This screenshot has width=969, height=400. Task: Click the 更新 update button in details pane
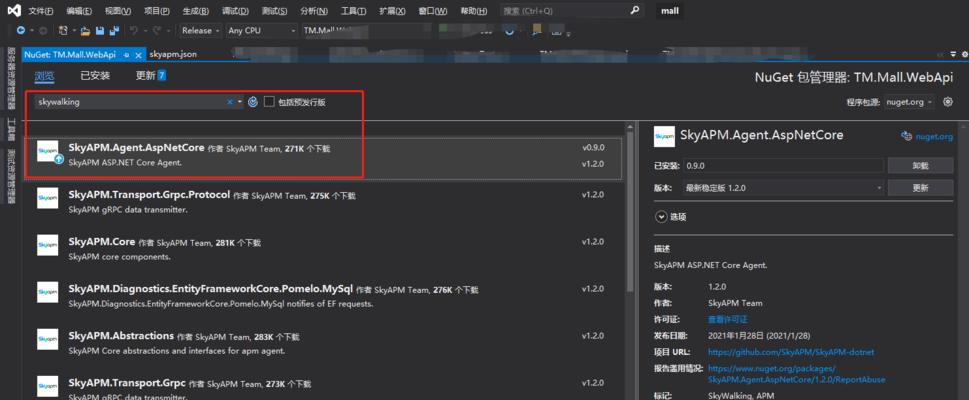920,188
